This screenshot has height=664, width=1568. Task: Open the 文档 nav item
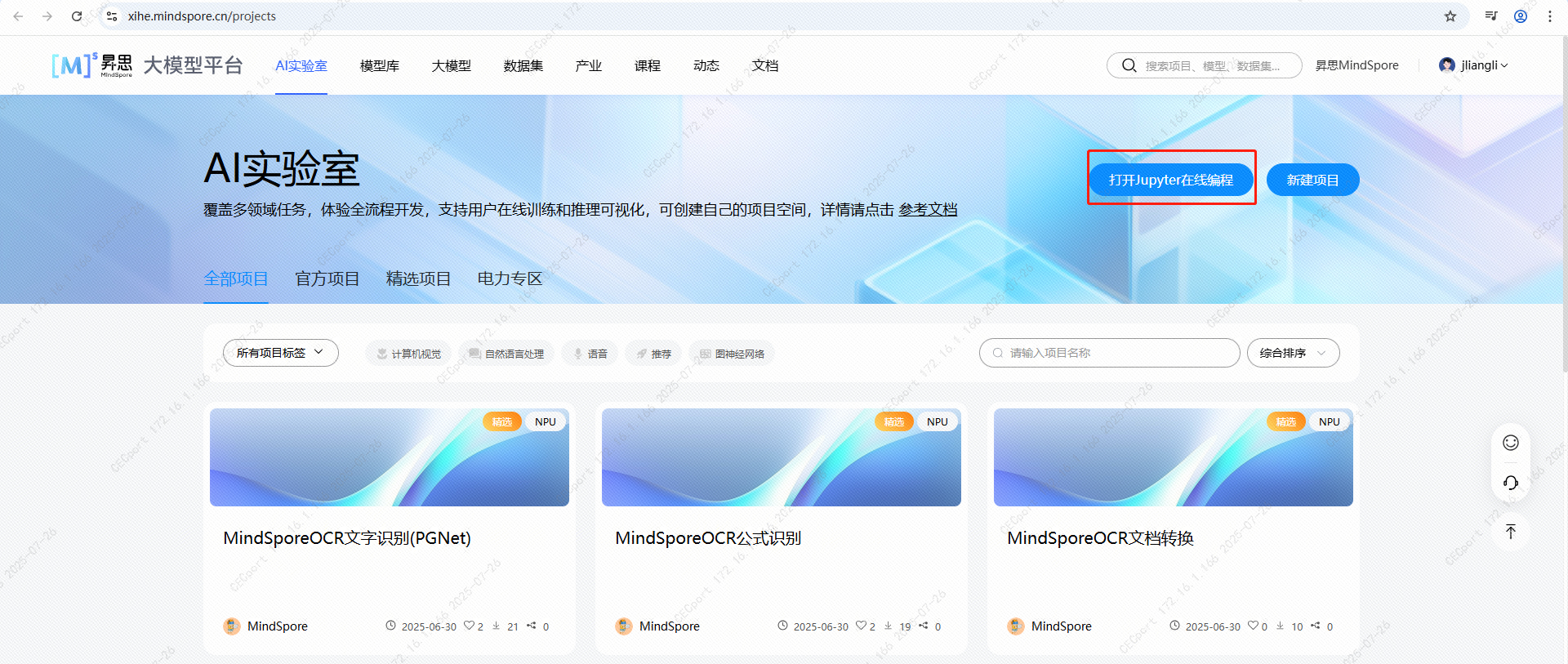pos(765,65)
